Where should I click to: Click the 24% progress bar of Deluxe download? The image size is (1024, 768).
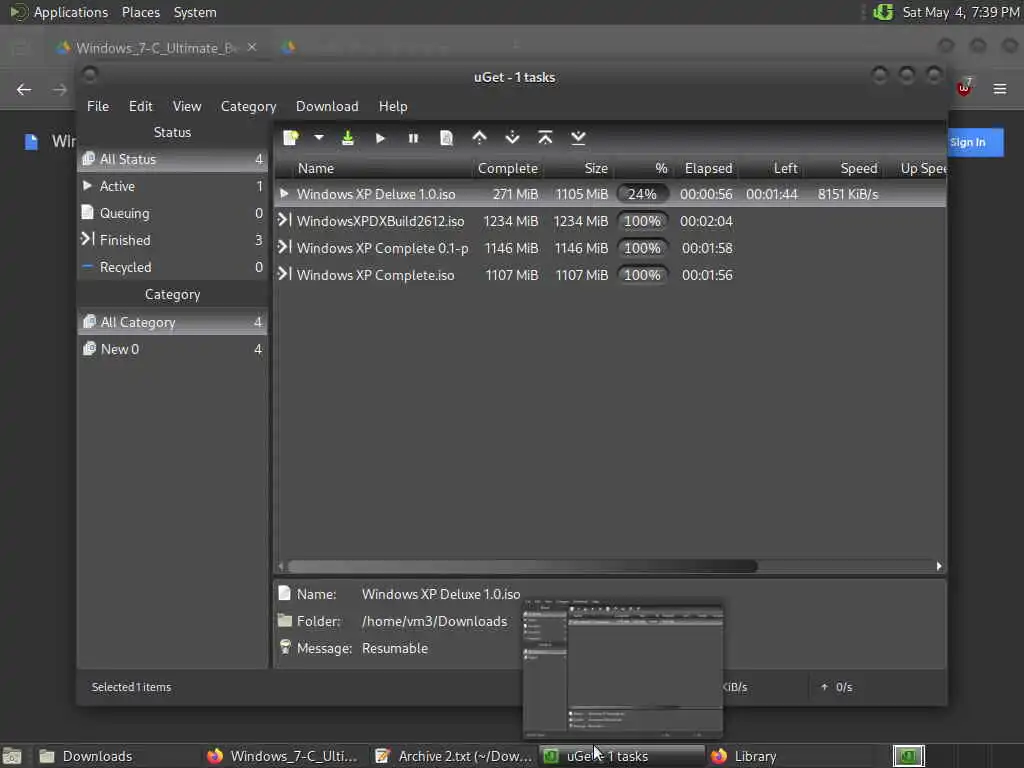point(643,194)
